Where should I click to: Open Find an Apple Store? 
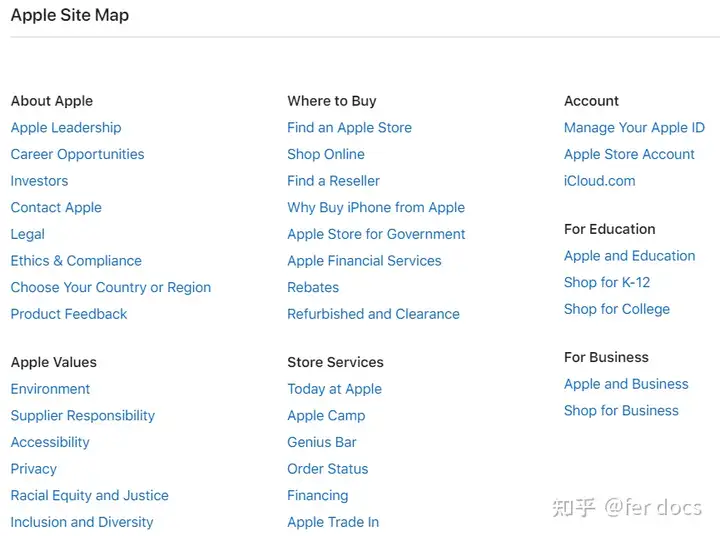pos(349,128)
